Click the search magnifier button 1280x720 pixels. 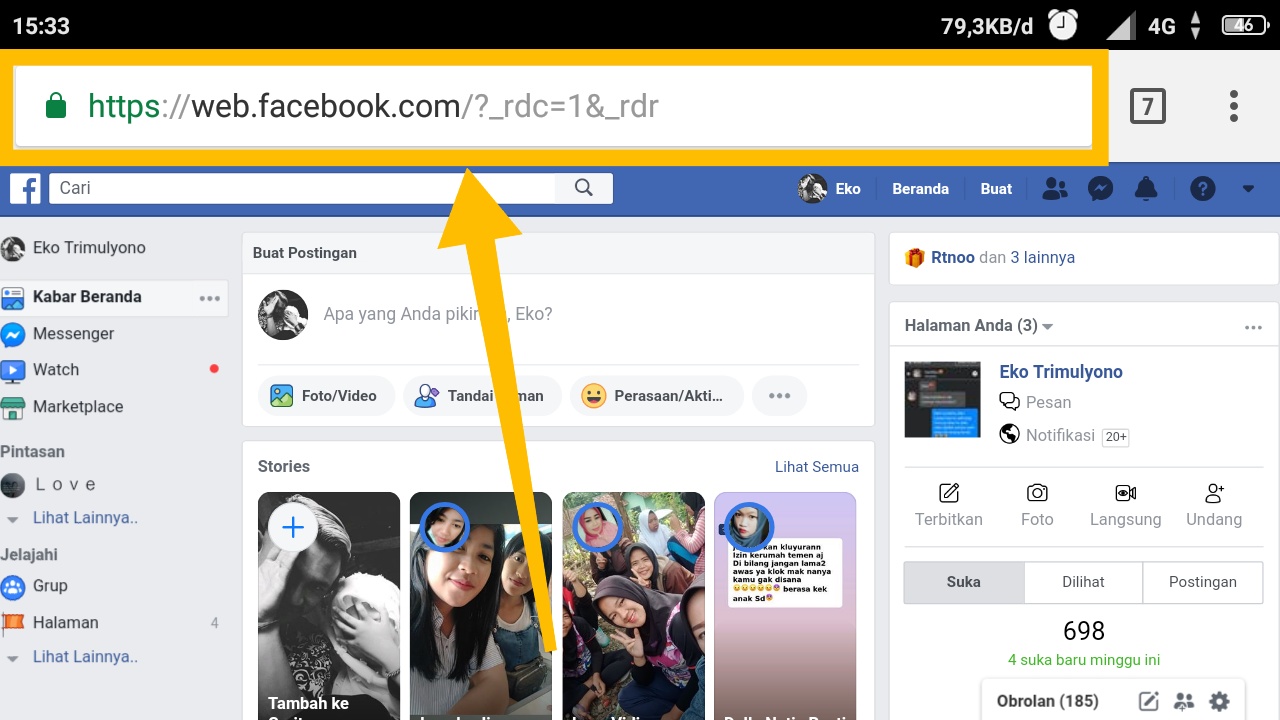[x=584, y=188]
